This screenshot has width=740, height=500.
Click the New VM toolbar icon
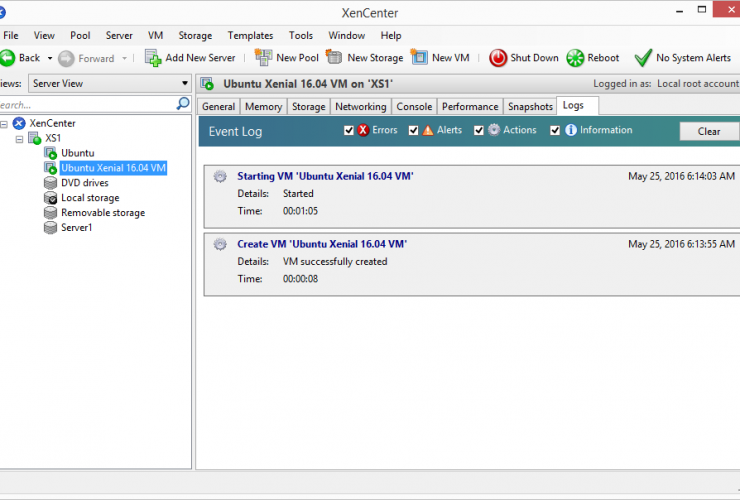coord(419,58)
